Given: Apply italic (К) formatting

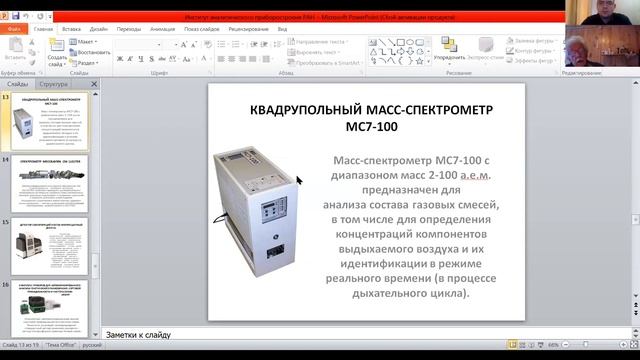Looking at the screenshot, I should pyautogui.click(x=130, y=59).
